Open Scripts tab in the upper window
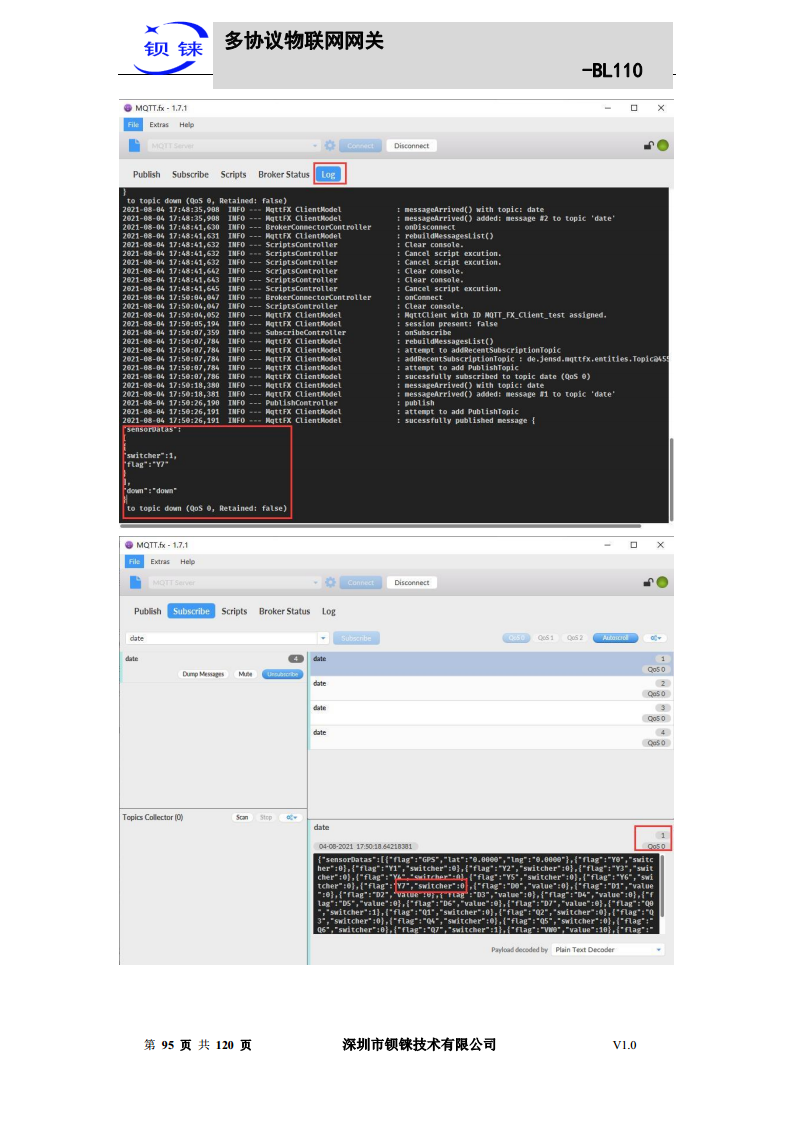The height and width of the screenshot is (1122, 793). pyautogui.click(x=233, y=174)
